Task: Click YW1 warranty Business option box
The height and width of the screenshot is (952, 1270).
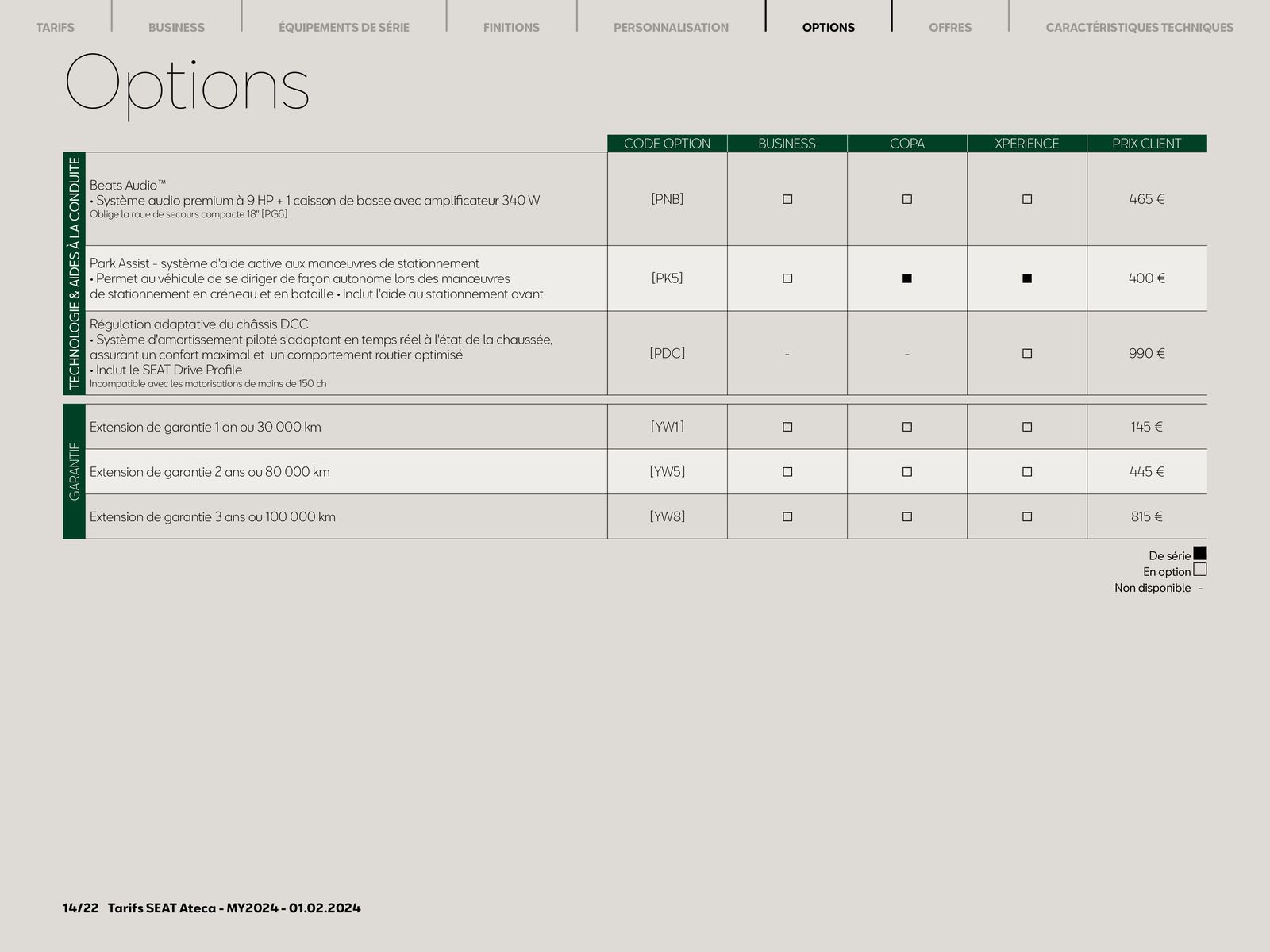Action: click(787, 427)
